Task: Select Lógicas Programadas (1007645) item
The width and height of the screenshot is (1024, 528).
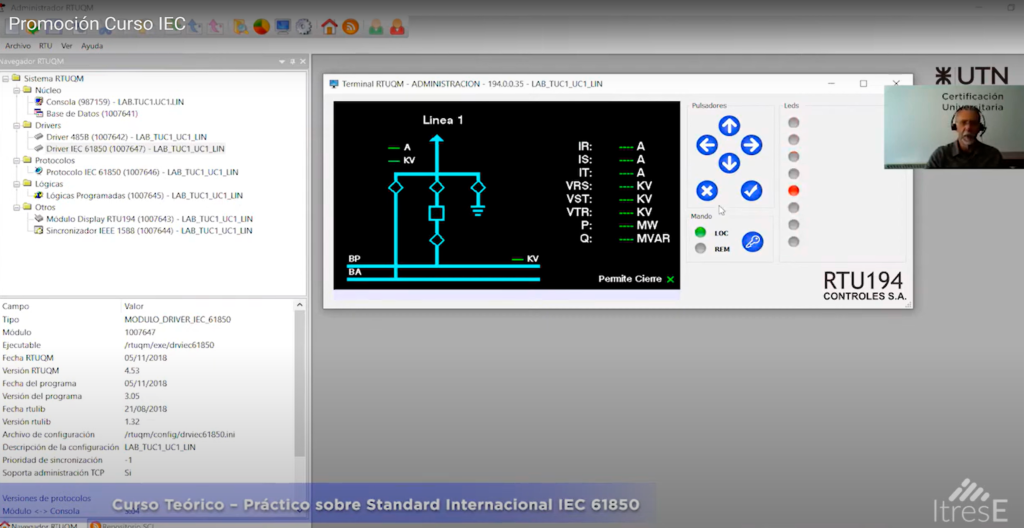Action: point(144,195)
